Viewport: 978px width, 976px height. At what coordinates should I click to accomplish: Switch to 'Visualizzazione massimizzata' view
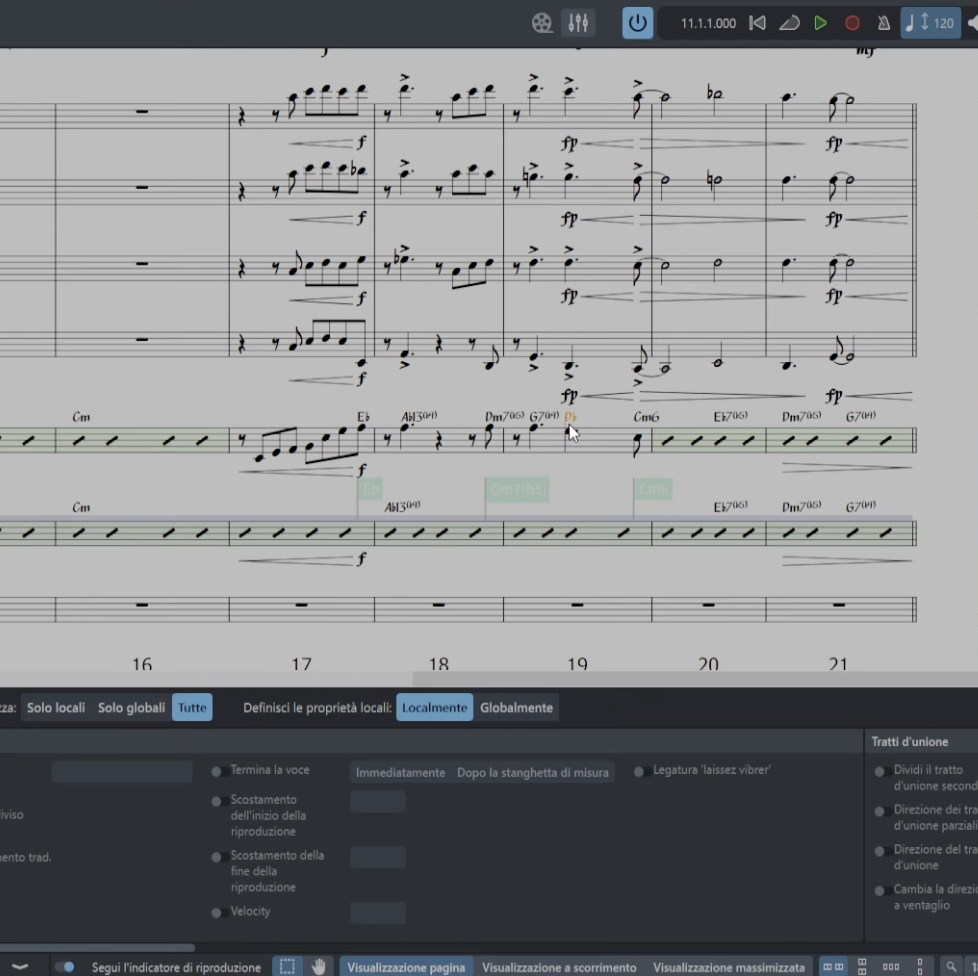(728, 967)
